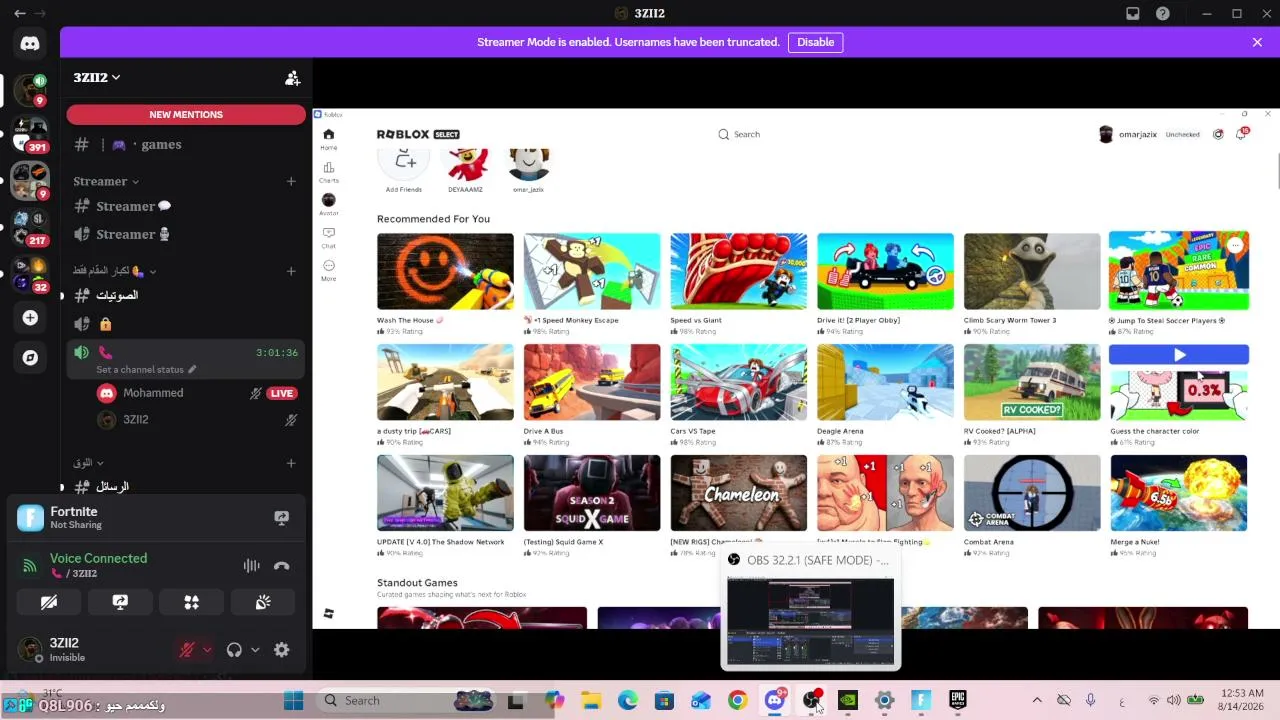Open Discover servers compass icon
1280x720 pixels.
(30, 357)
